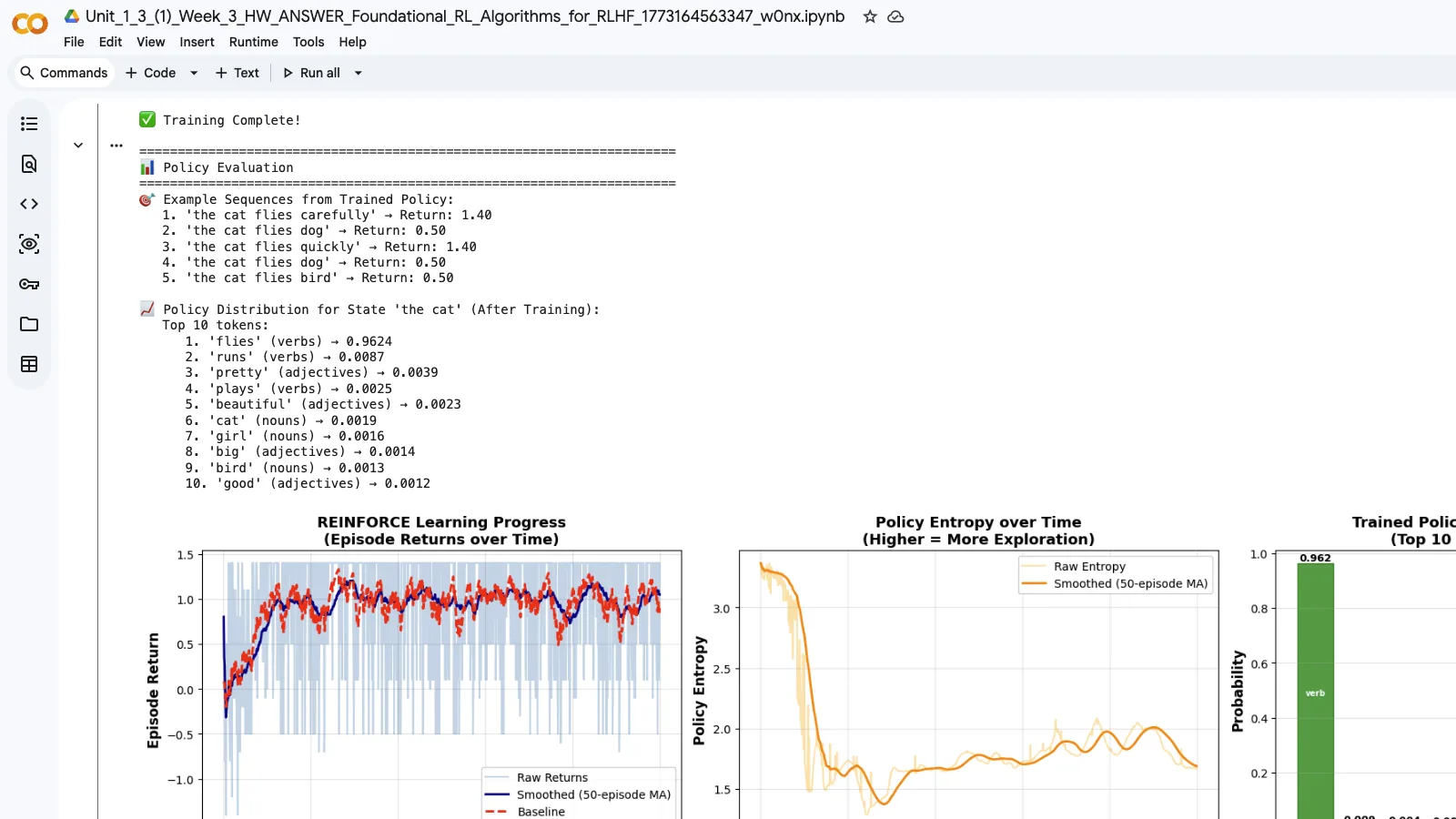Open the Commands search palette
The height and width of the screenshot is (819, 1456).
tap(64, 73)
